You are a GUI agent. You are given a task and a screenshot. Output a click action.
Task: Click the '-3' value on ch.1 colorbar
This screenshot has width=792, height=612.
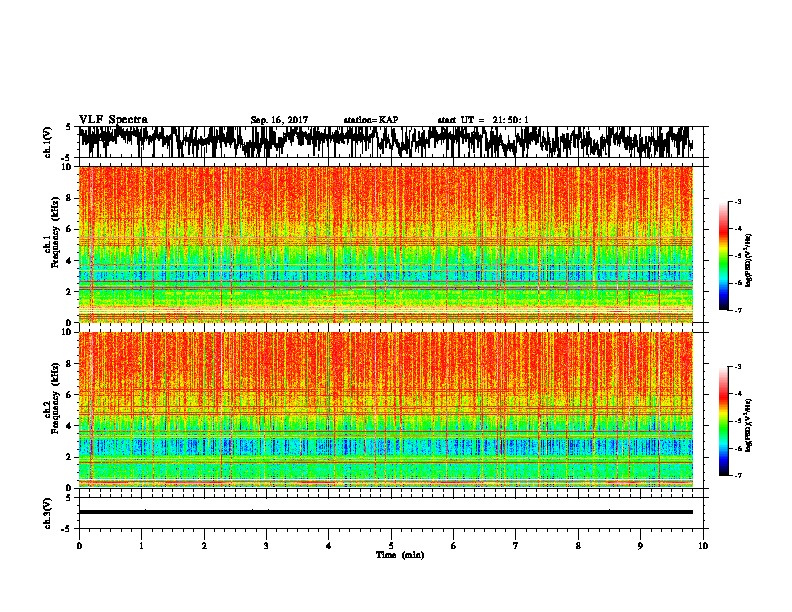(738, 201)
